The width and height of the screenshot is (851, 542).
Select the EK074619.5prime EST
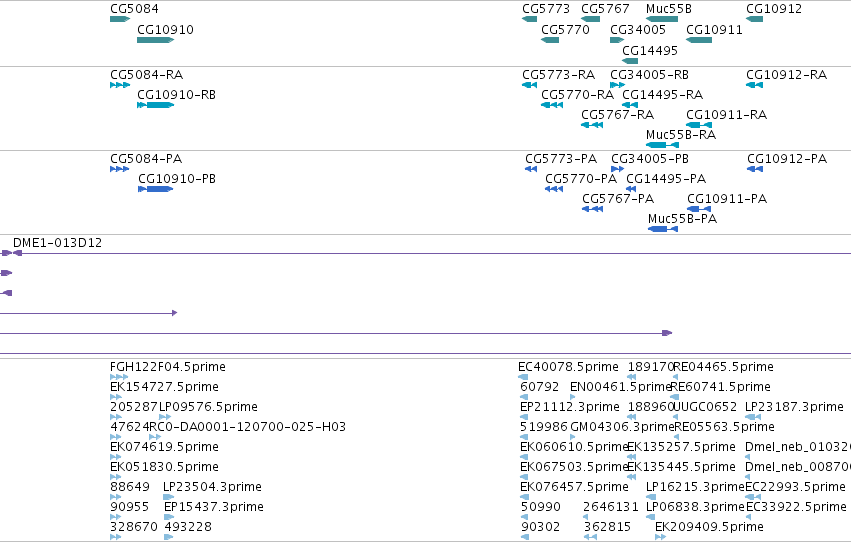click(x=116, y=457)
